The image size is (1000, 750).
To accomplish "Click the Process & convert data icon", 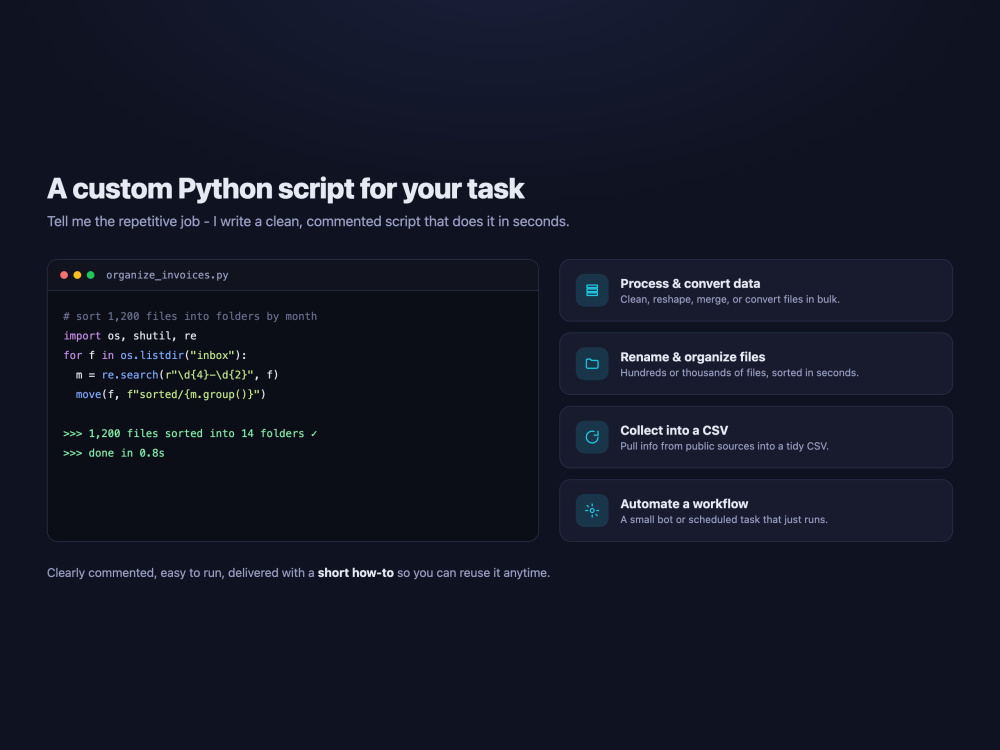I will (592, 290).
